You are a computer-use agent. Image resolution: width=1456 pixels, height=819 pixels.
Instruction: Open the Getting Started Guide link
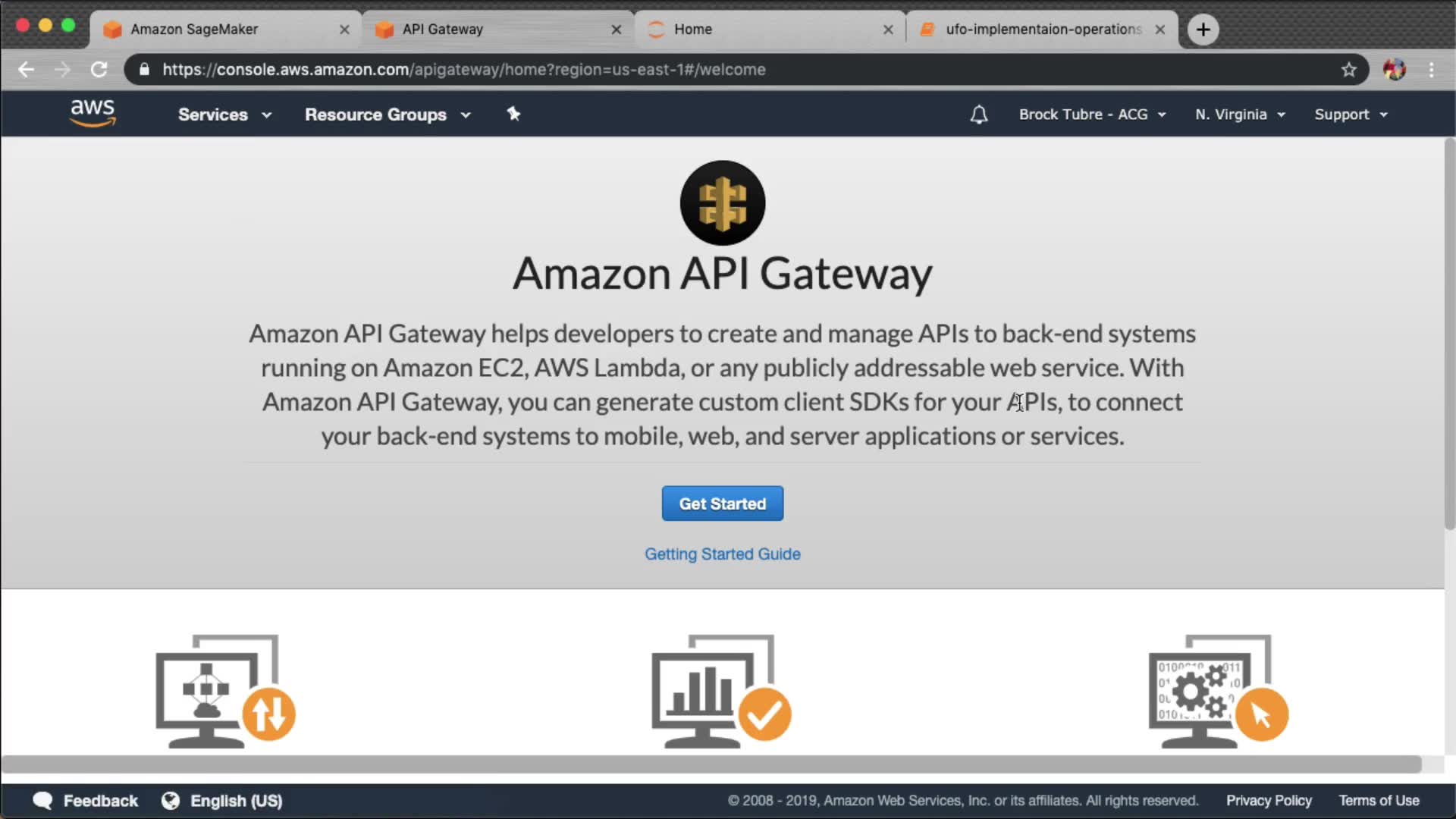click(x=722, y=554)
